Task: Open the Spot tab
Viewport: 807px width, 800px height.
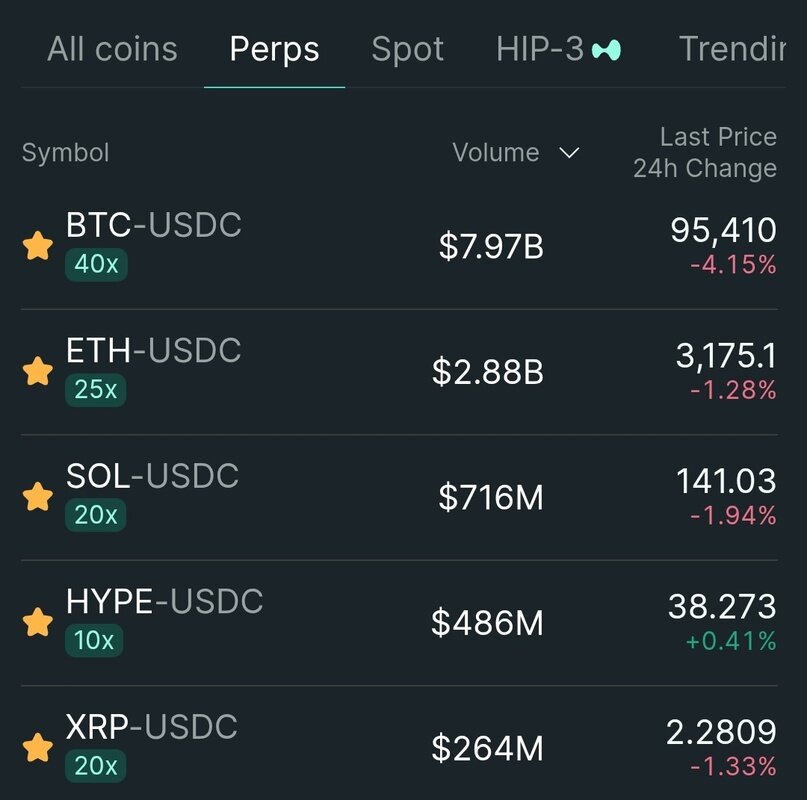Action: [407, 49]
